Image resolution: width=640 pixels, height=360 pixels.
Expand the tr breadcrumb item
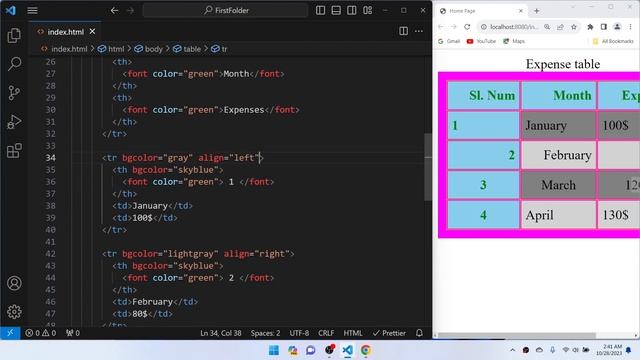tap(219, 49)
